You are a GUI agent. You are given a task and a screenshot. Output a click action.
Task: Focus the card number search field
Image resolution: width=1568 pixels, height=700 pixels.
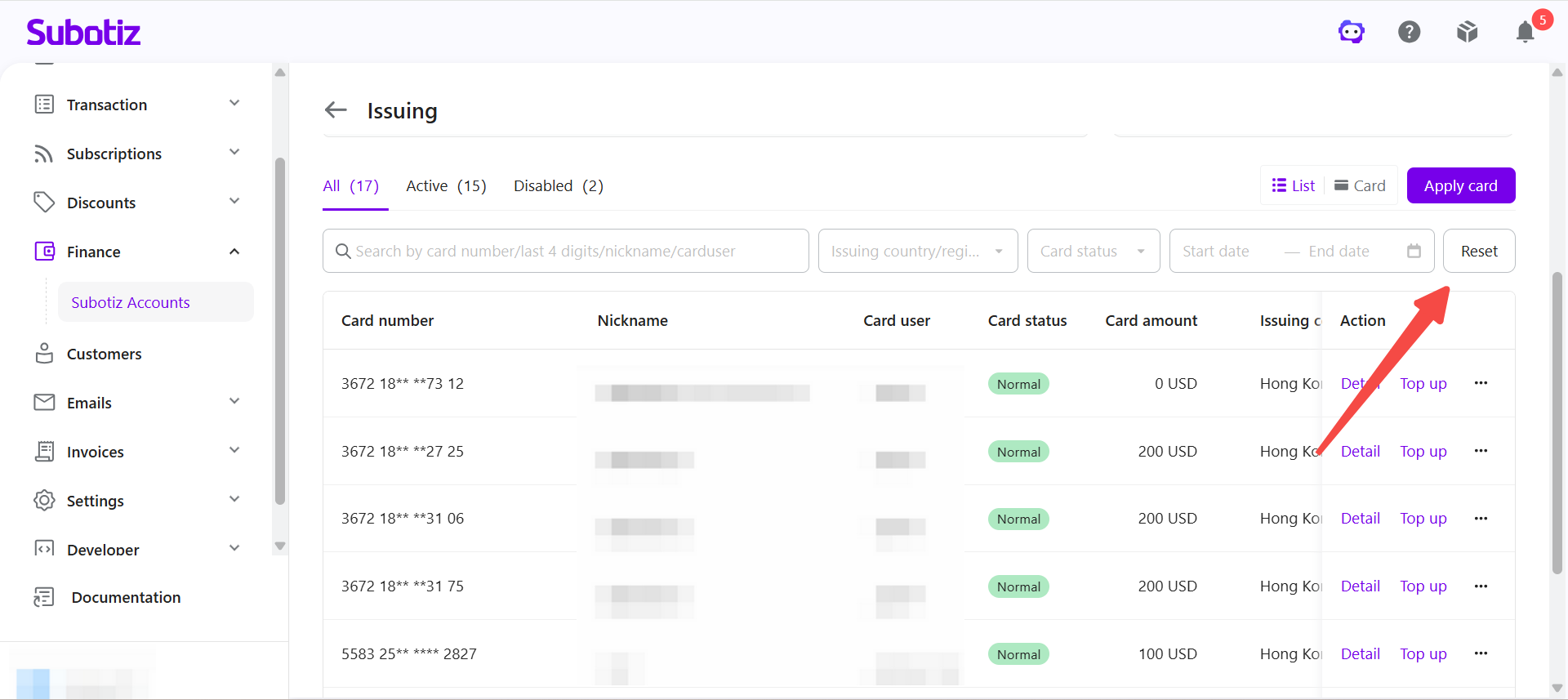(x=565, y=251)
